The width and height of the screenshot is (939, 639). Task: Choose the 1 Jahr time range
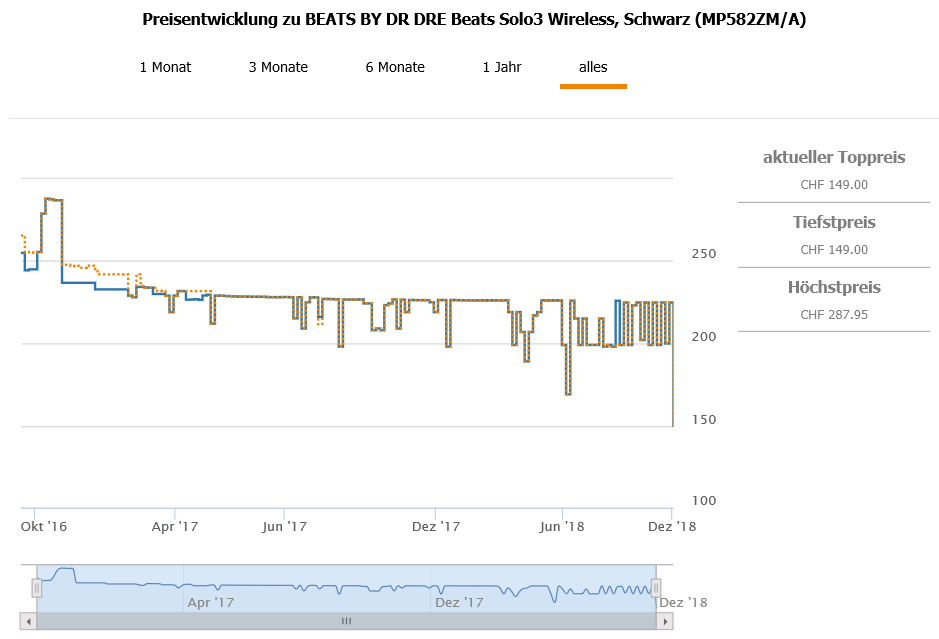(501, 67)
